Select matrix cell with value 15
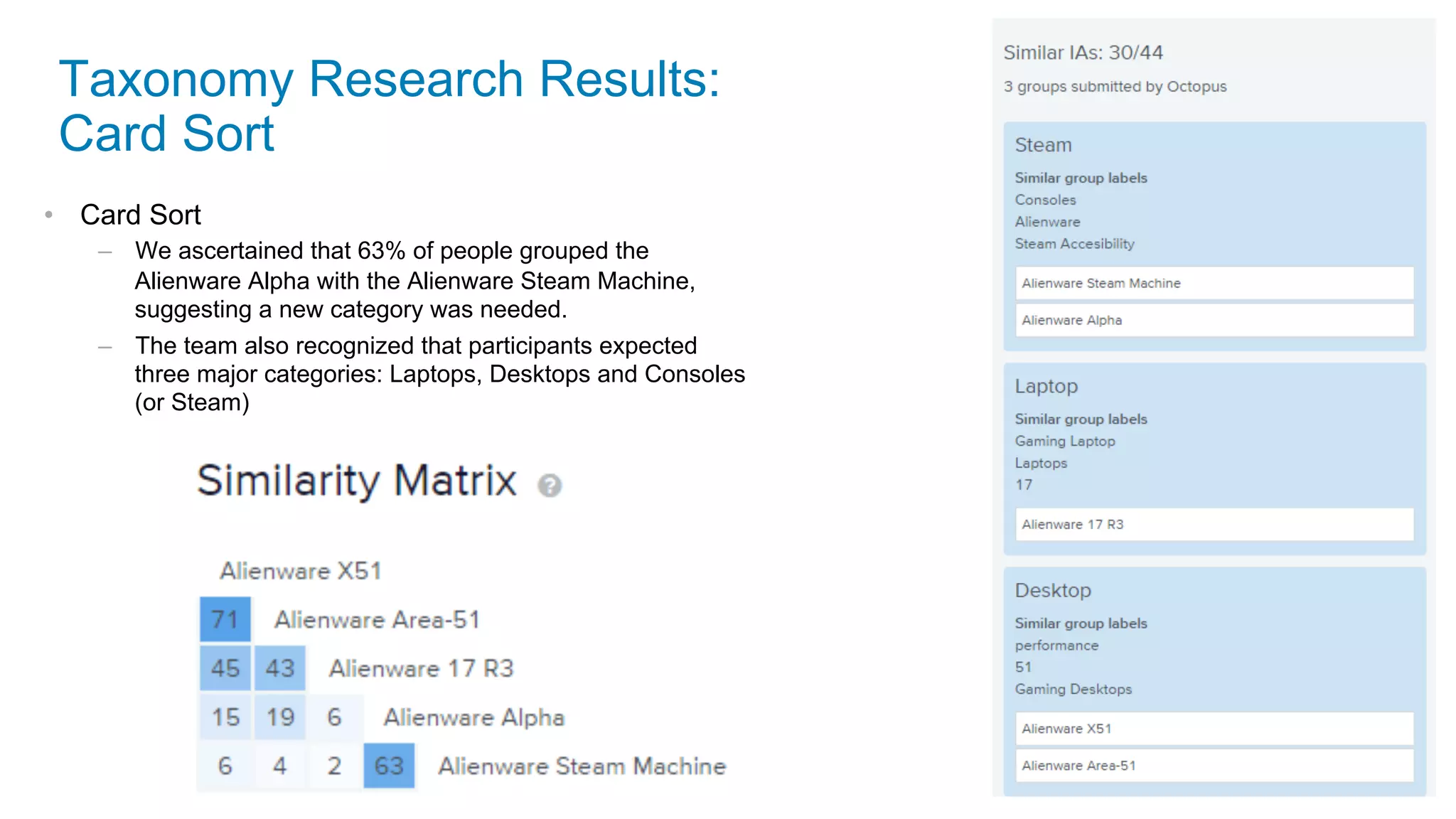 click(x=225, y=717)
